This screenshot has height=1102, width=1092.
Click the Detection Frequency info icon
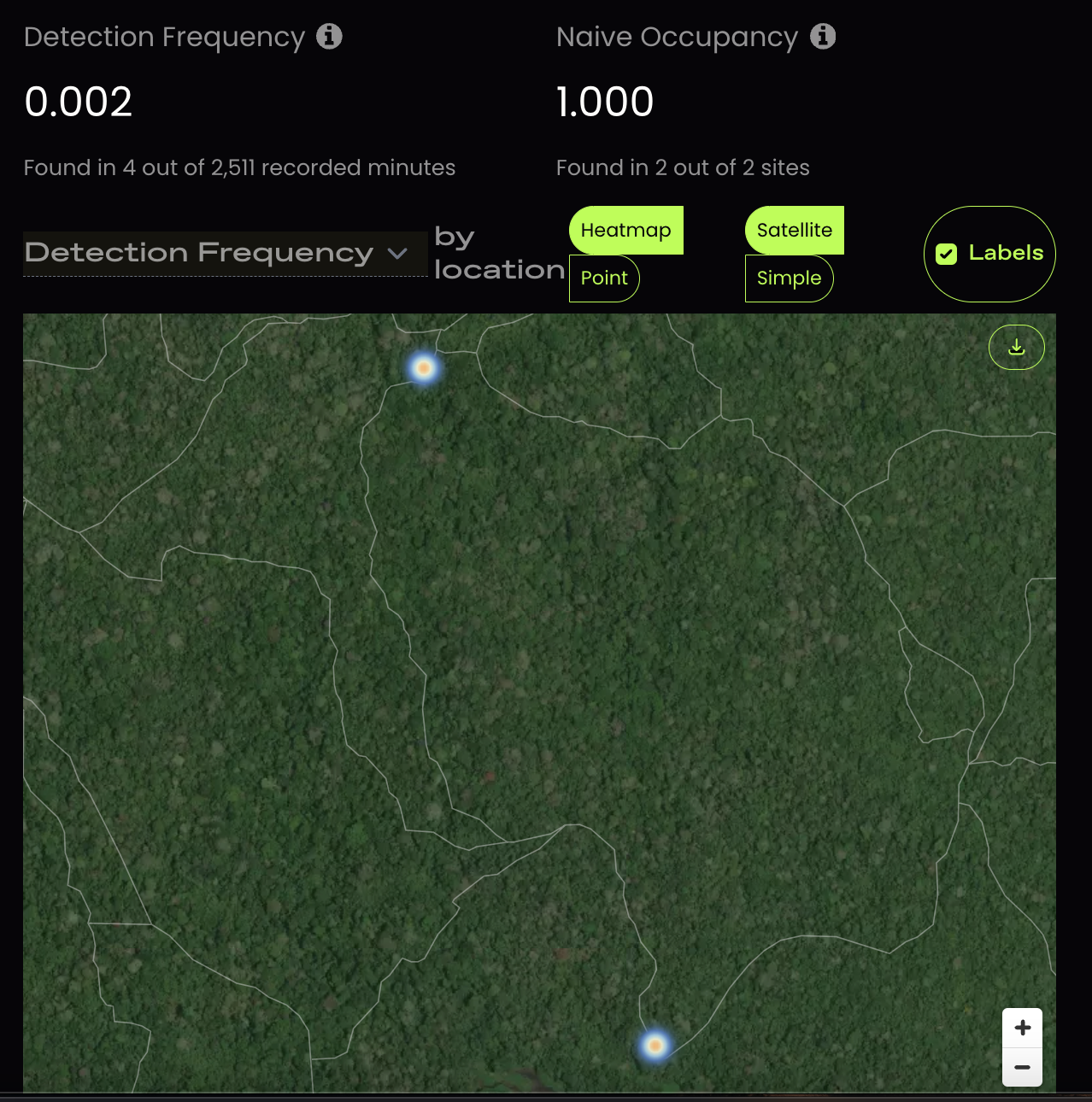click(329, 36)
